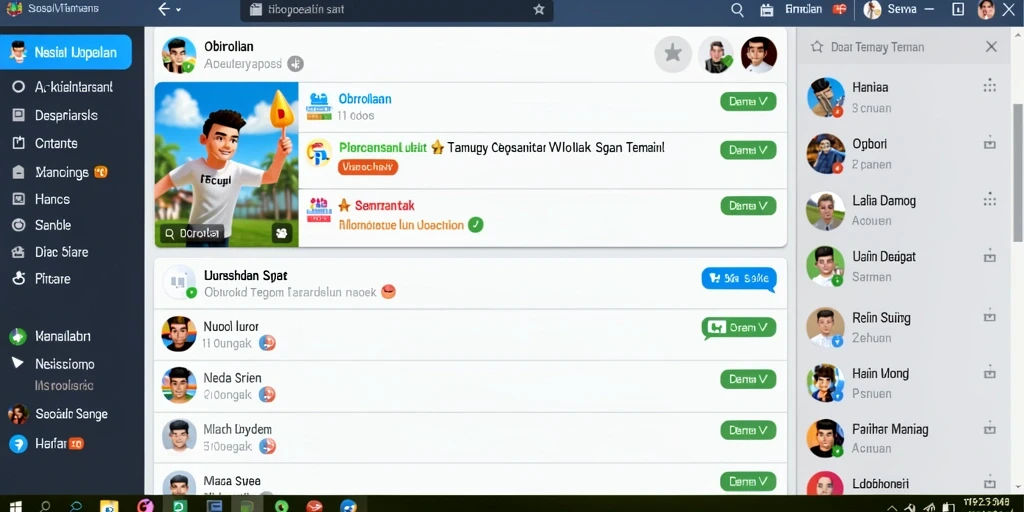Viewport: 1024px width, 512px height.
Task: Click the right panel vertical scrollbar
Action: [x=1017, y=172]
